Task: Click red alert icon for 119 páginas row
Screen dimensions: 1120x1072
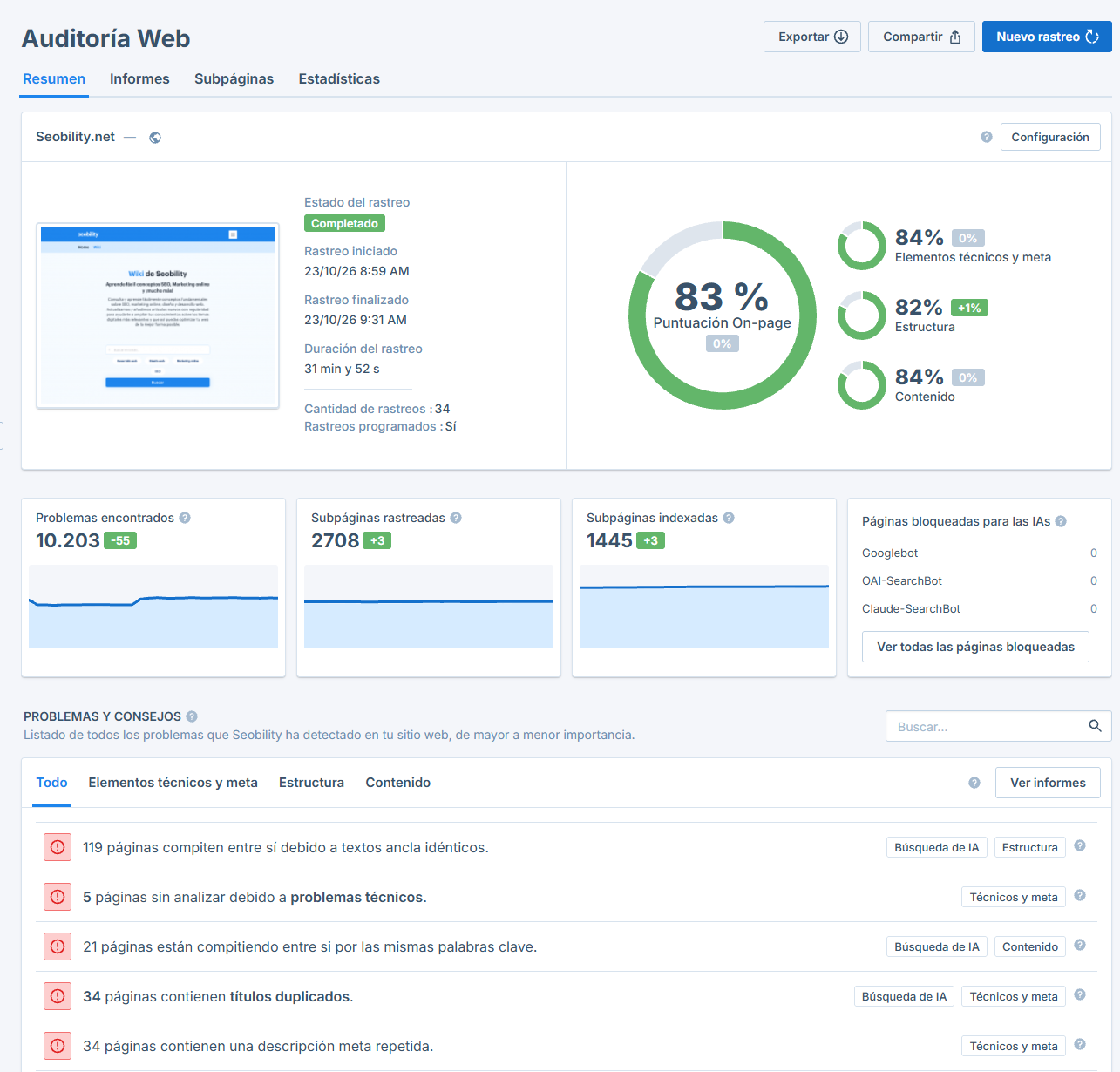Action: [x=58, y=847]
